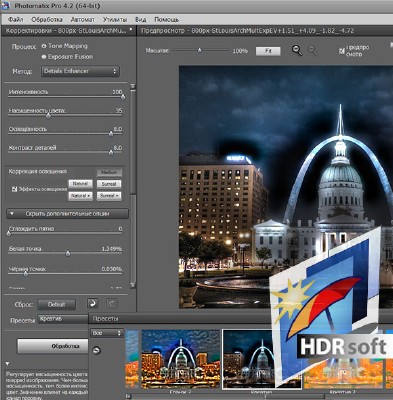The height and width of the screenshot is (400, 393).
Task: Open the Все filter dropdown in presets panel
Action: 107,333
